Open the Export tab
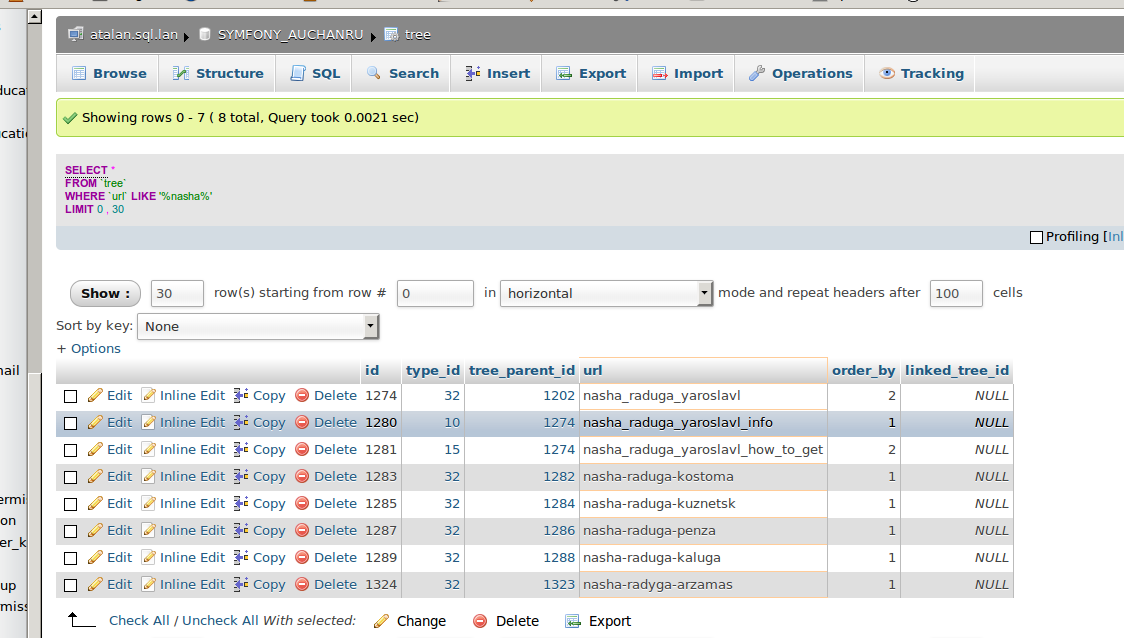The width and height of the screenshot is (1124, 638). click(x=591, y=73)
